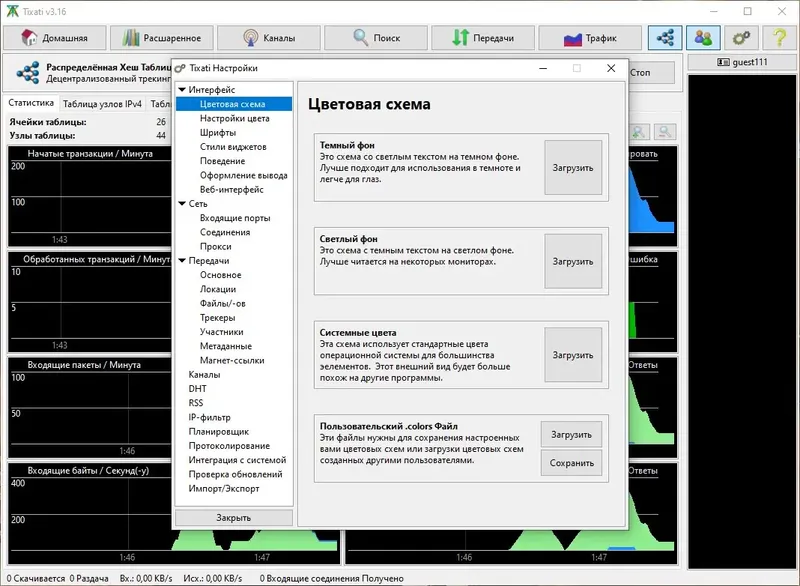Viewport: 800px width, 586px height.
Task: Click the settings dialog title gear icon
Action: 180,68
